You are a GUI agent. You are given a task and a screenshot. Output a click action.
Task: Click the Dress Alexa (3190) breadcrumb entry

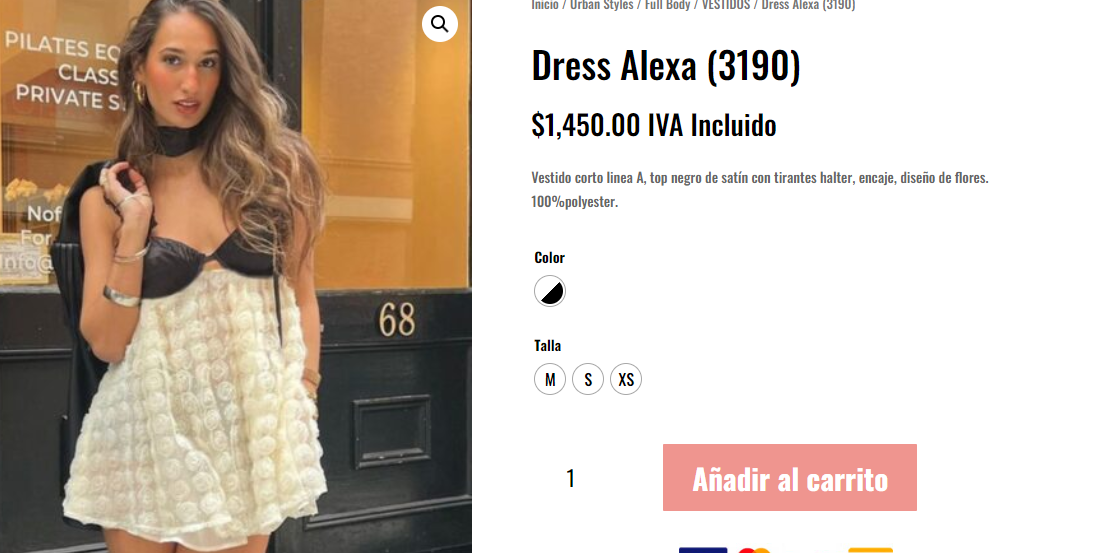coord(808,5)
